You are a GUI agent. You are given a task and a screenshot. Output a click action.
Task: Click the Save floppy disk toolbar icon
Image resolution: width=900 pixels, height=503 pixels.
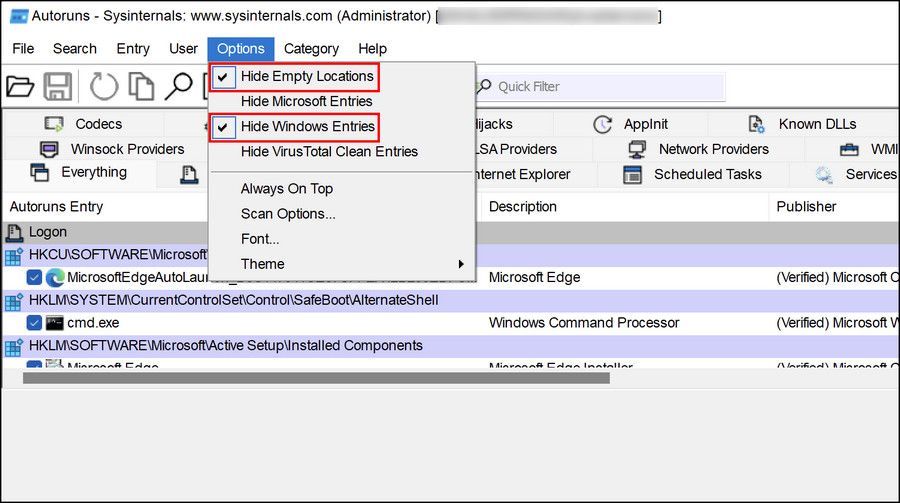tap(58, 87)
